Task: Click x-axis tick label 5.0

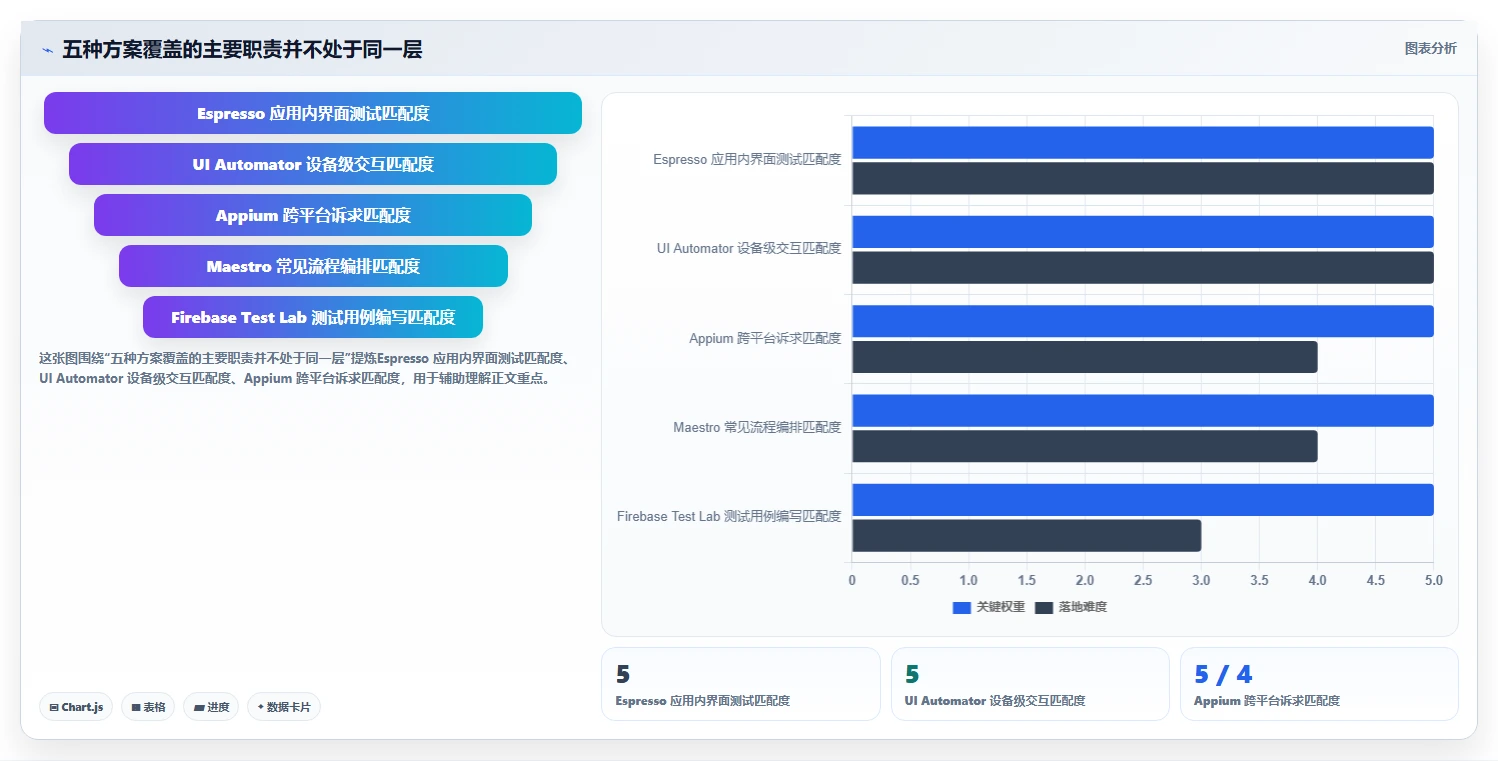Action: (x=1434, y=580)
